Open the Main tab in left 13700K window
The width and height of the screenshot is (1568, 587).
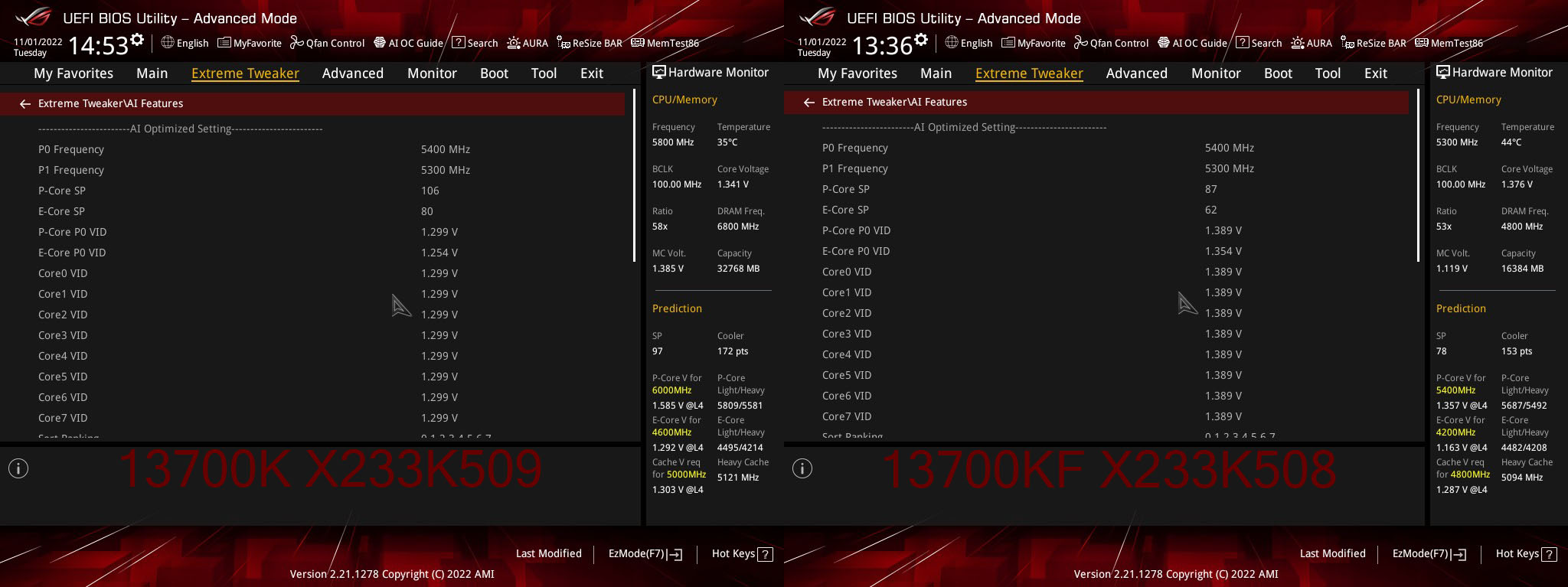[x=152, y=73]
